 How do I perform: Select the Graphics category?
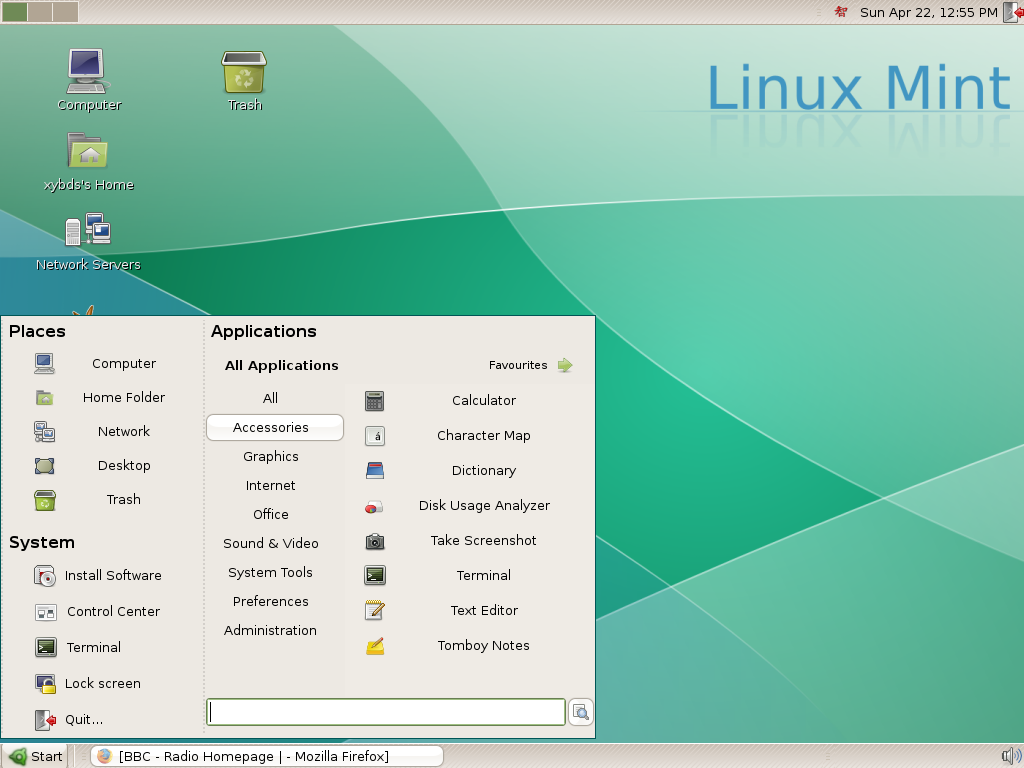270,456
